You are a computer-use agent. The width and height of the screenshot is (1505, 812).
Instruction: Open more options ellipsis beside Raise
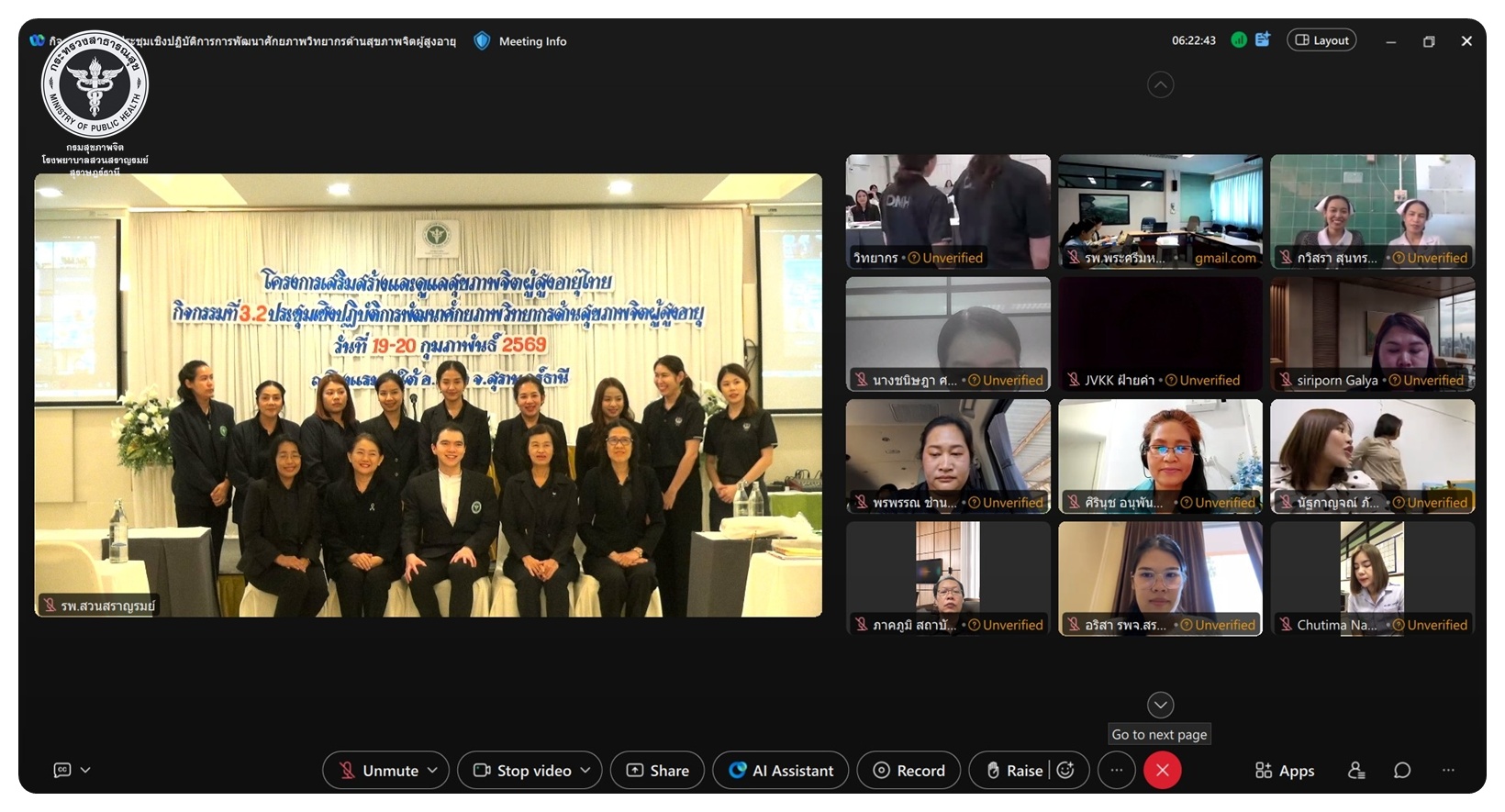point(1116,771)
